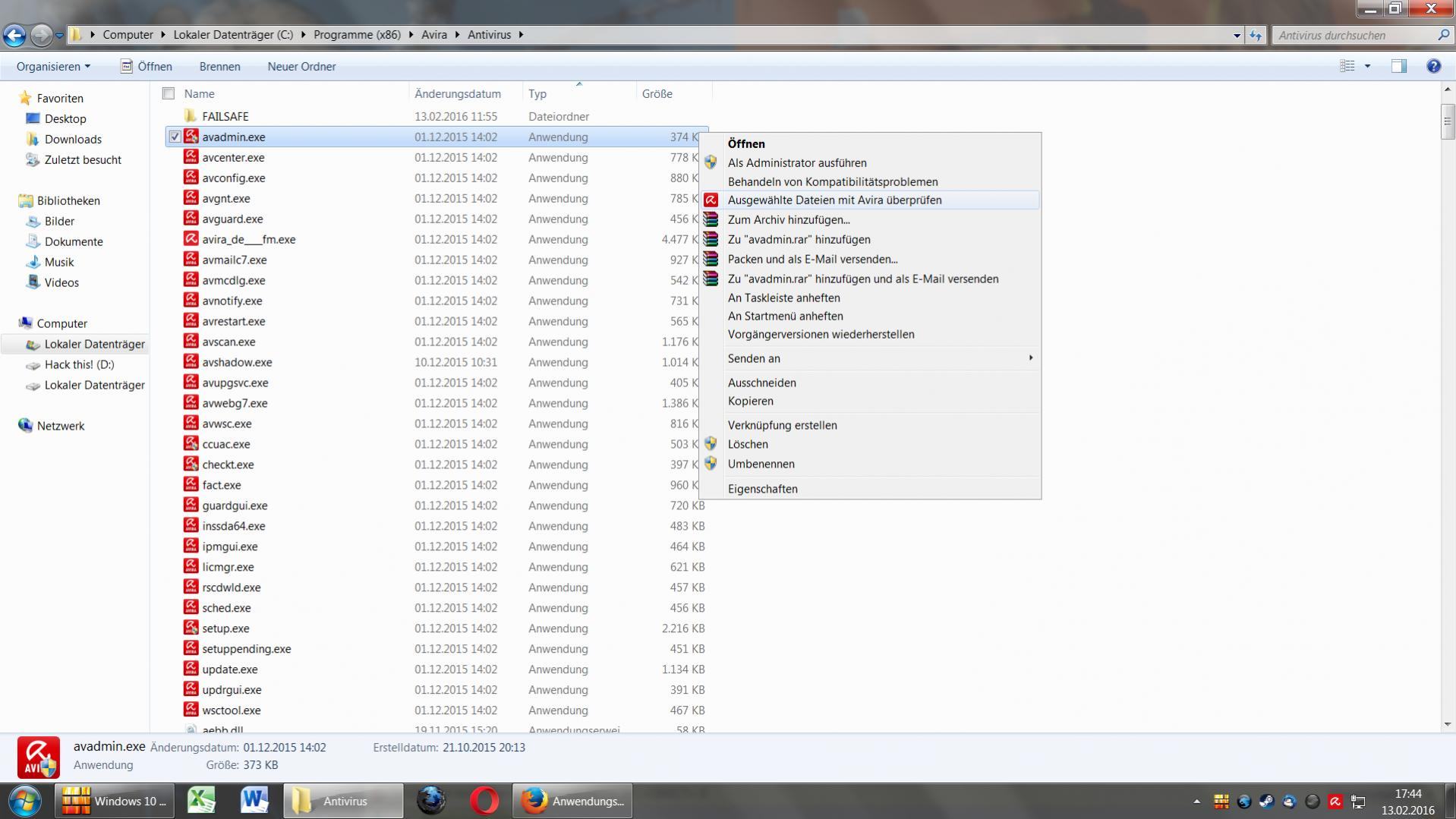
Task: Open the 'Anwendungs...' Firefox taskbar button
Action: (x=573, y=801)
